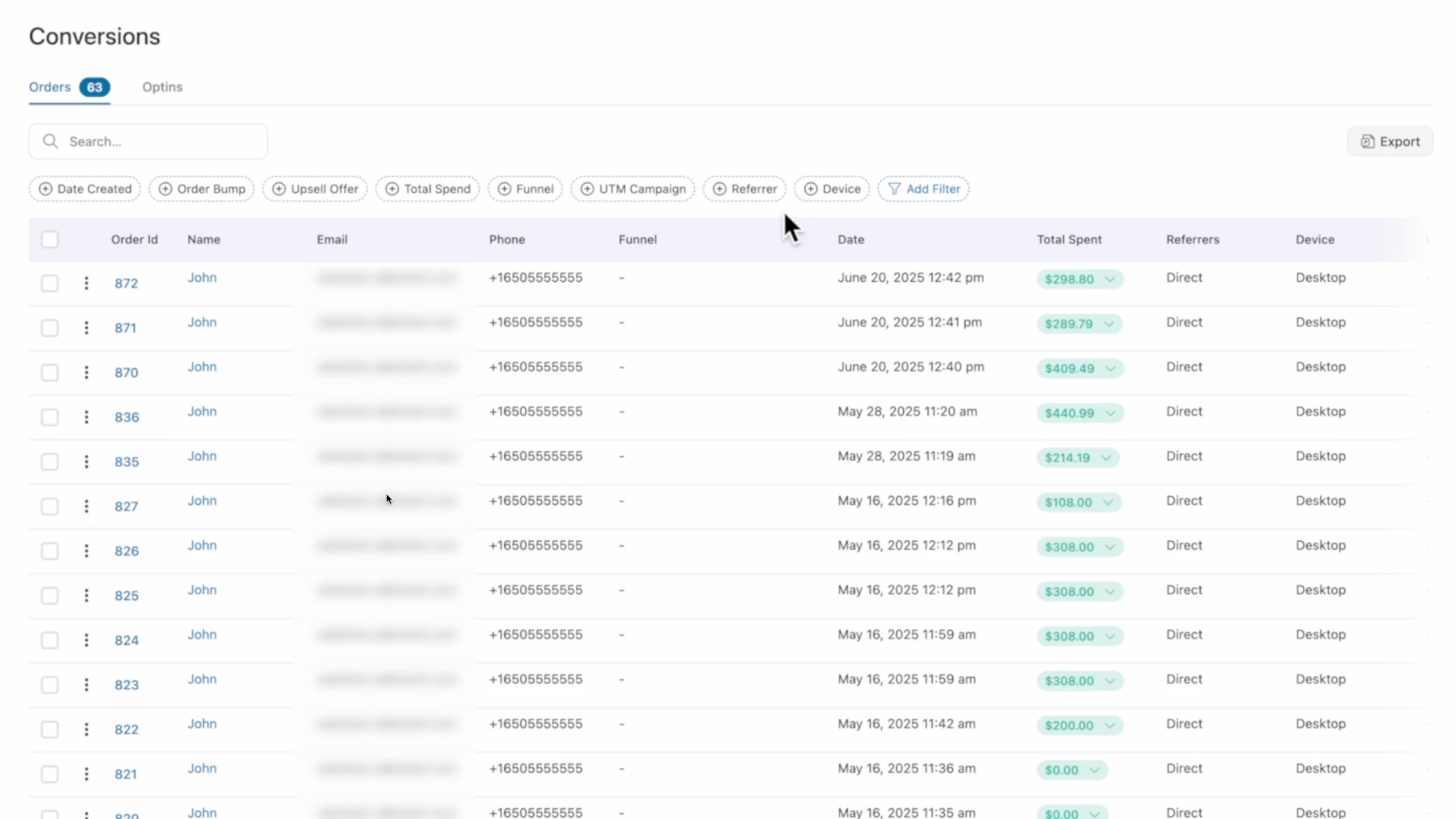Select checkbox for order 825
The width and height of the screenshot is (1456, 819).
point(50,596)
